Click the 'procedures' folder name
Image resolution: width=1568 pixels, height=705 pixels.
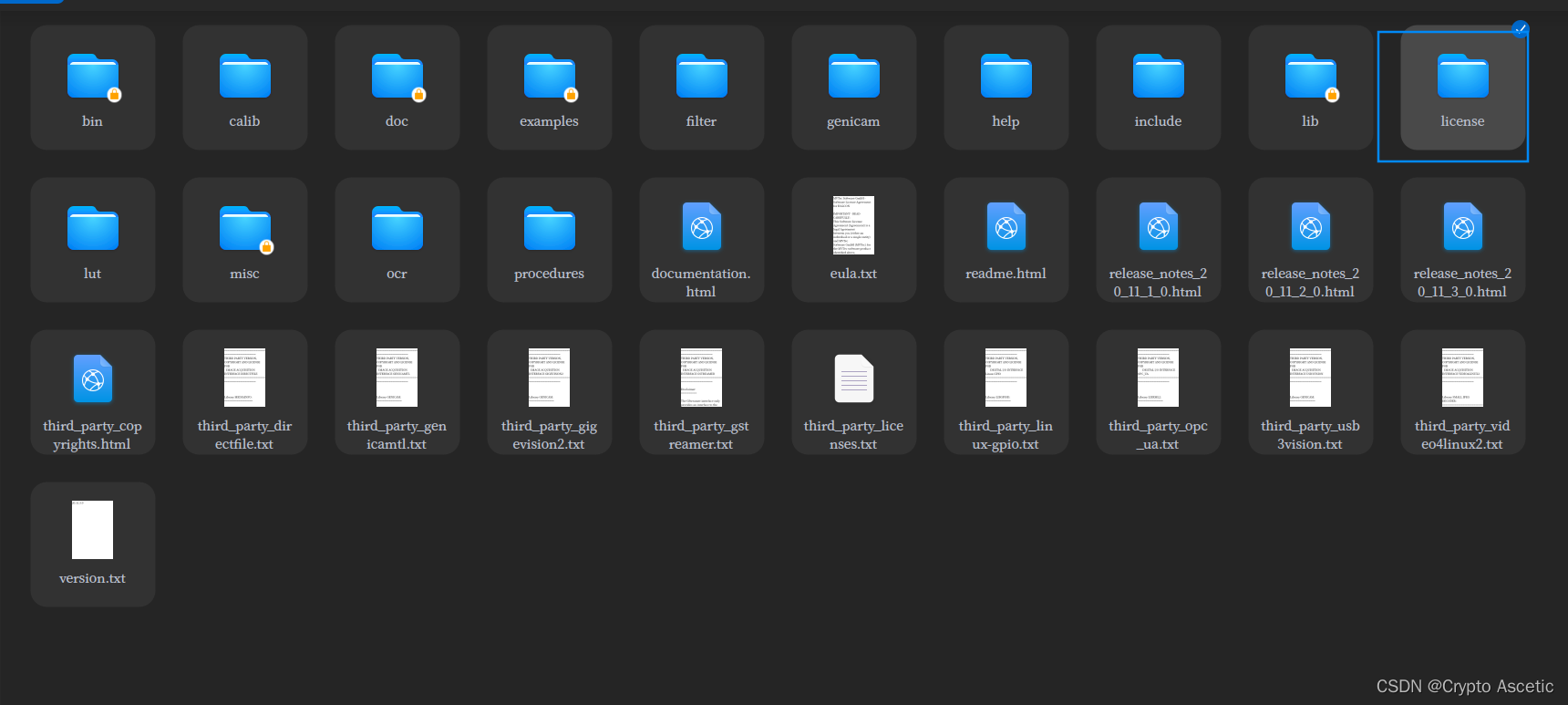point(550,274)
